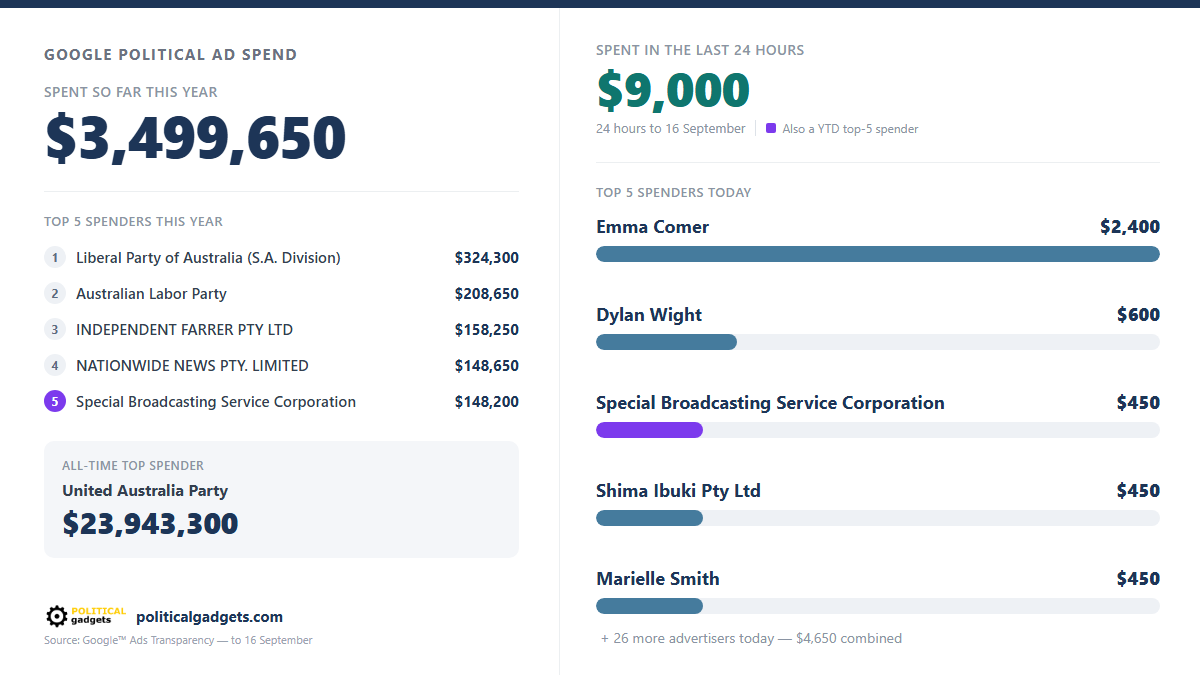This screenshot has width=1200, height=675.
Task: Select Marielle Smith name
Action: click(x=658, y=579)
